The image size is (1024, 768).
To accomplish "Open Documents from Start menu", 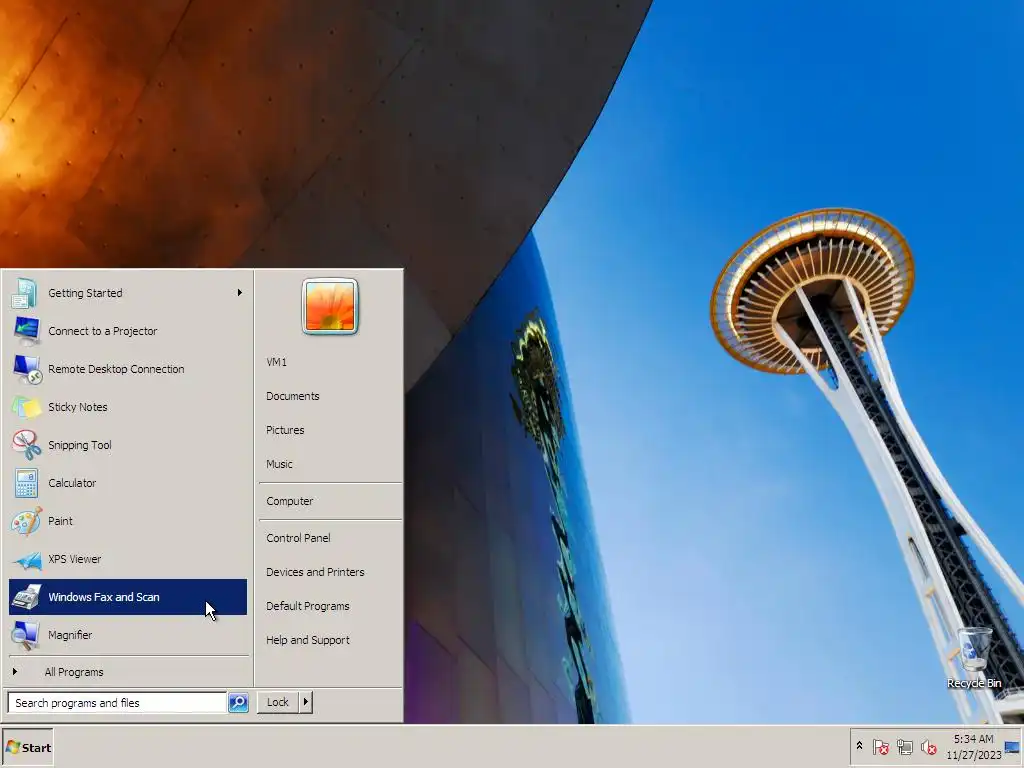I will click(293, 396).
